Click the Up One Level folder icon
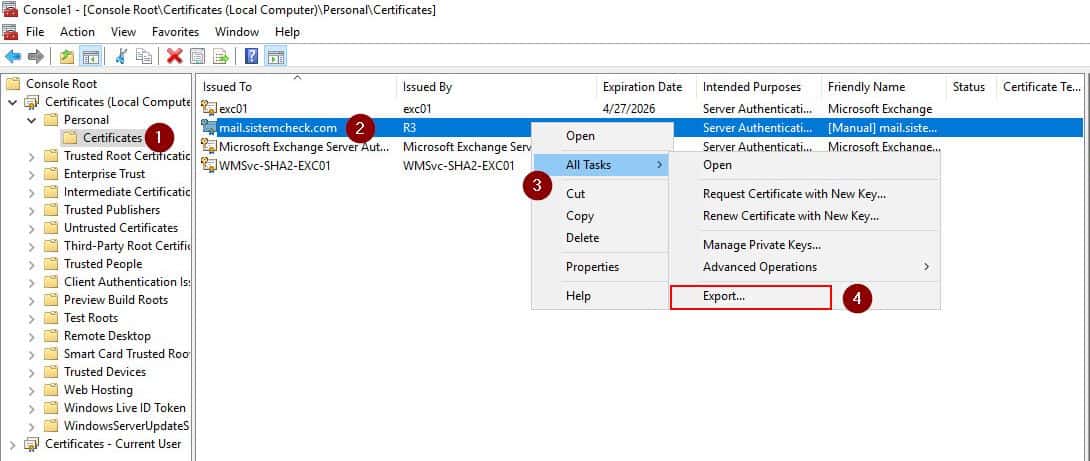 [67, 56]
